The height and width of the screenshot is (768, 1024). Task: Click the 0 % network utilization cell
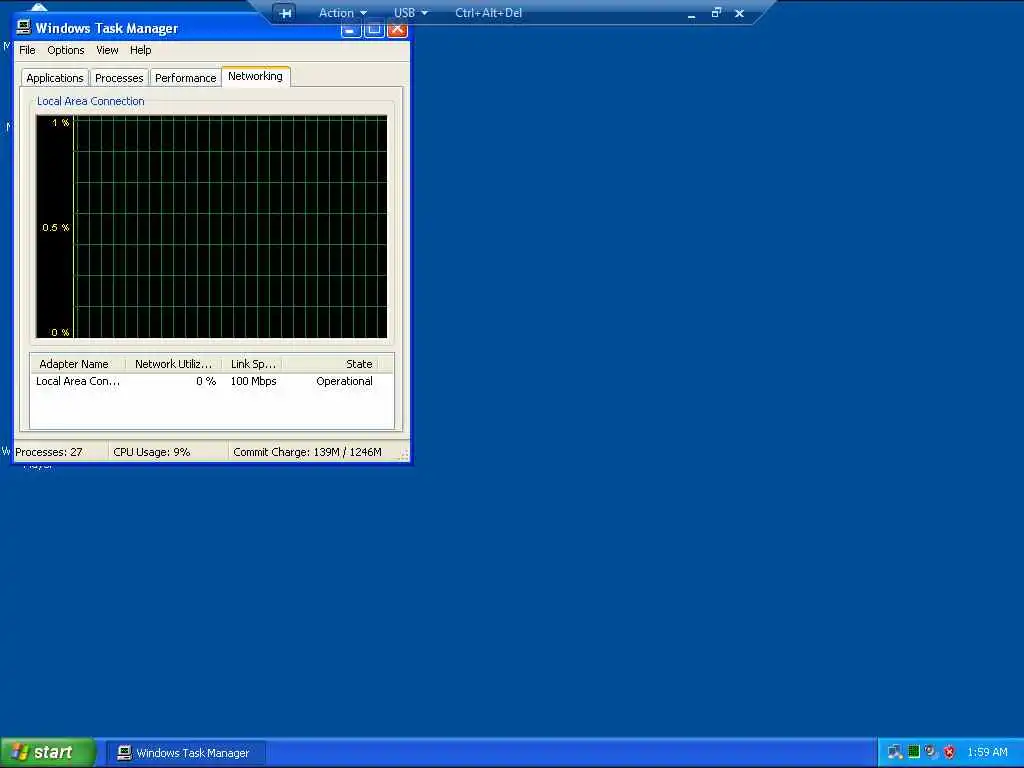[206, 381]
